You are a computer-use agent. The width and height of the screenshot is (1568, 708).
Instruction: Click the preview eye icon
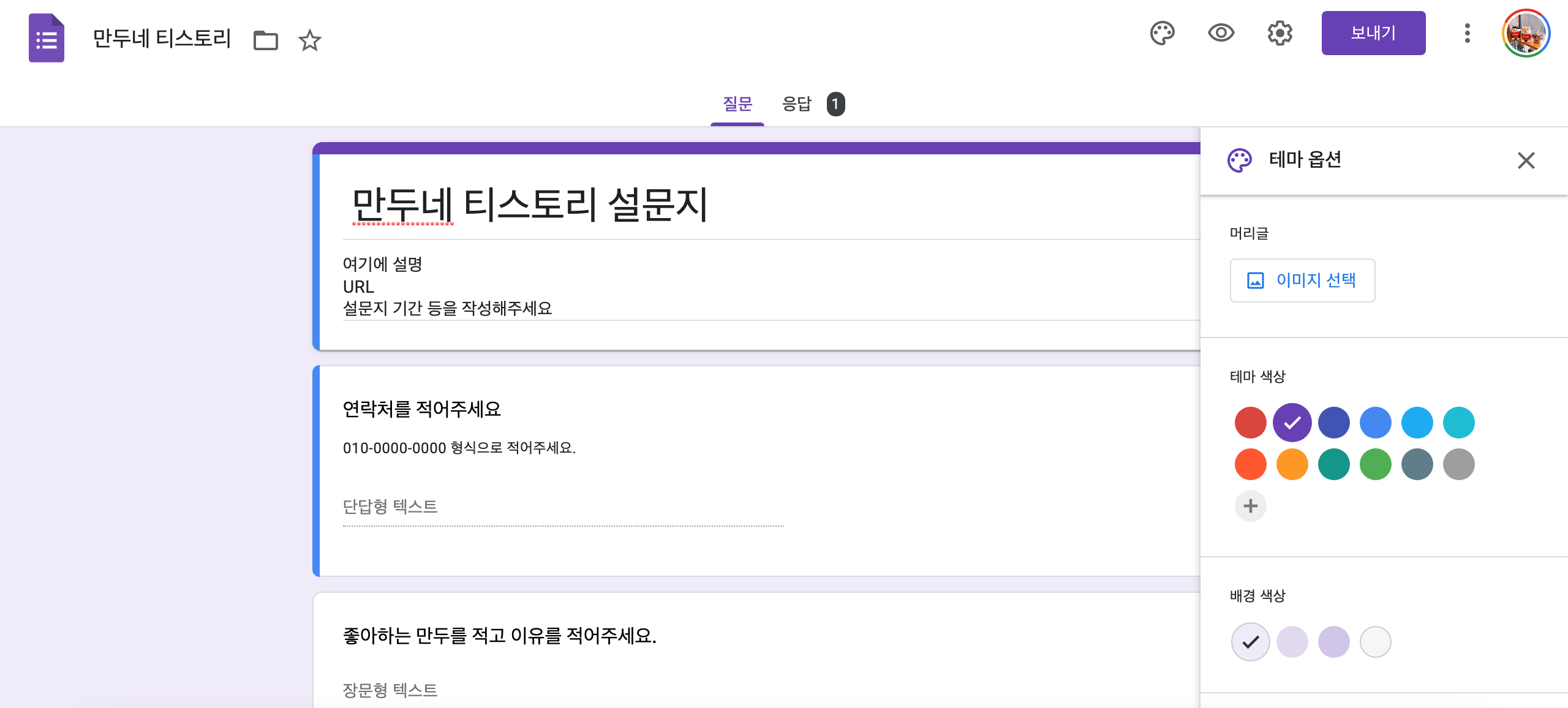click(1221, 33)
